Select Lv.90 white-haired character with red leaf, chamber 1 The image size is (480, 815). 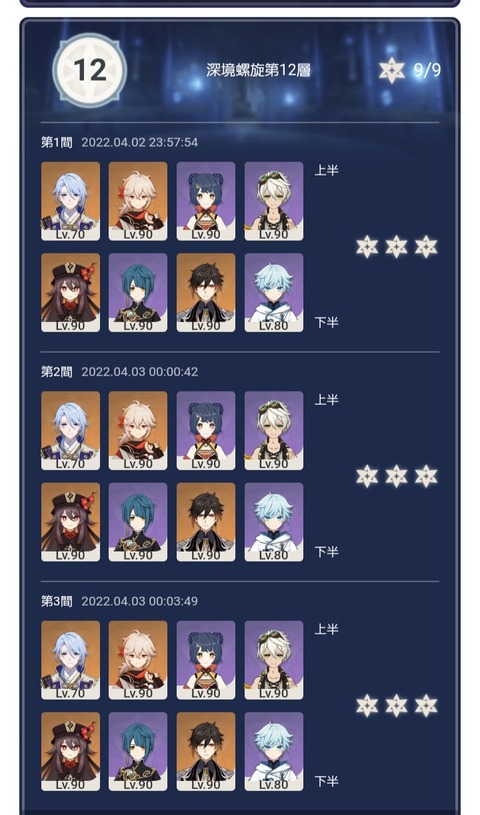(x=138, y=201)
